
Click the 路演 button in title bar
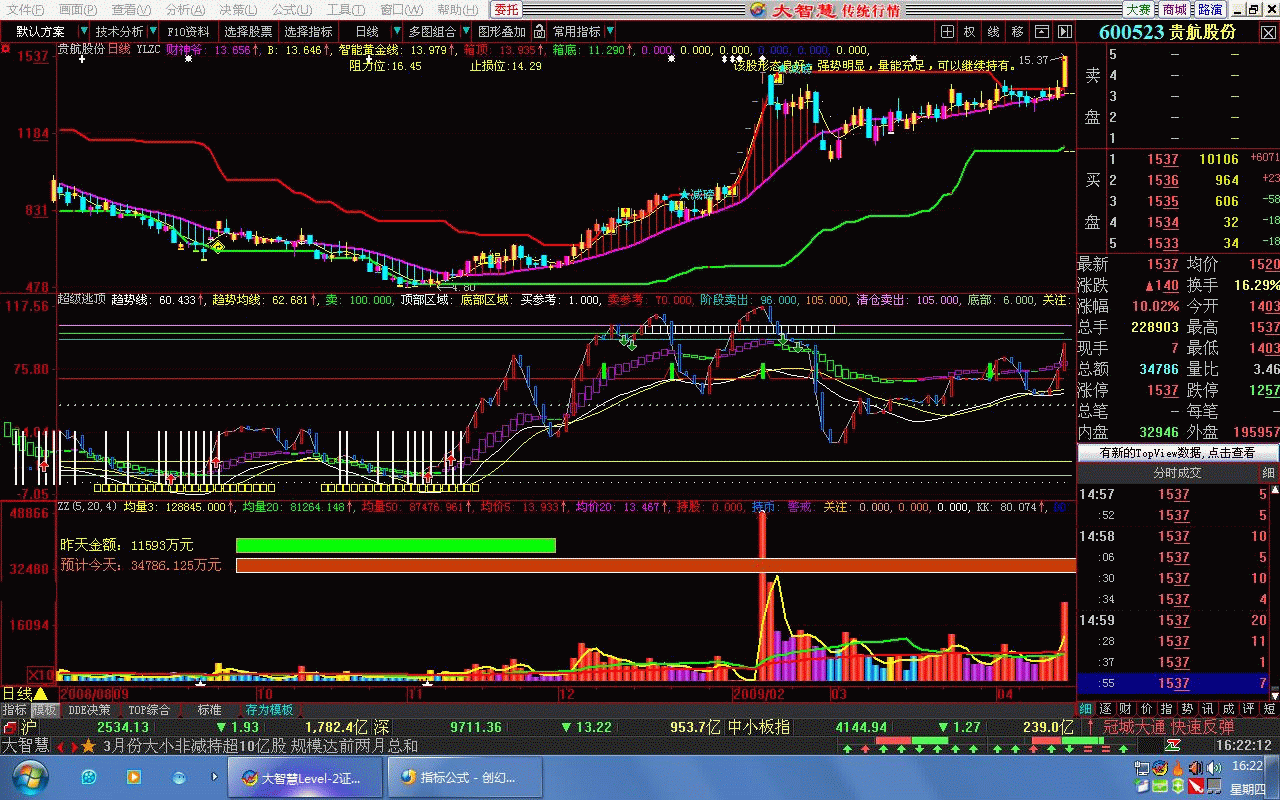[1210, 10]
